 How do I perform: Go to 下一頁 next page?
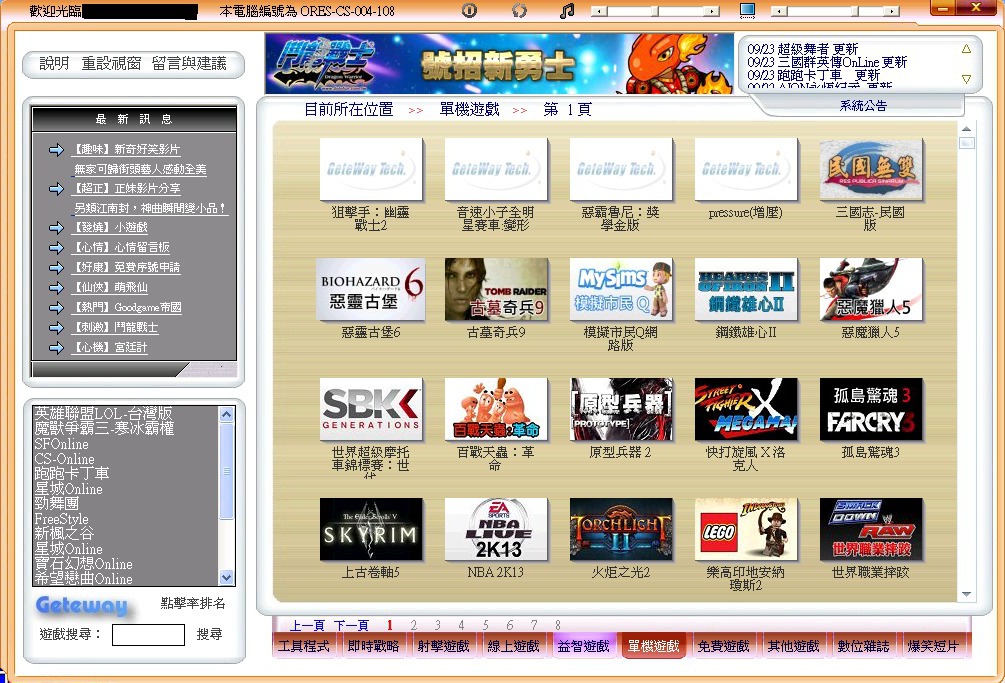click(x=351, y=625)
